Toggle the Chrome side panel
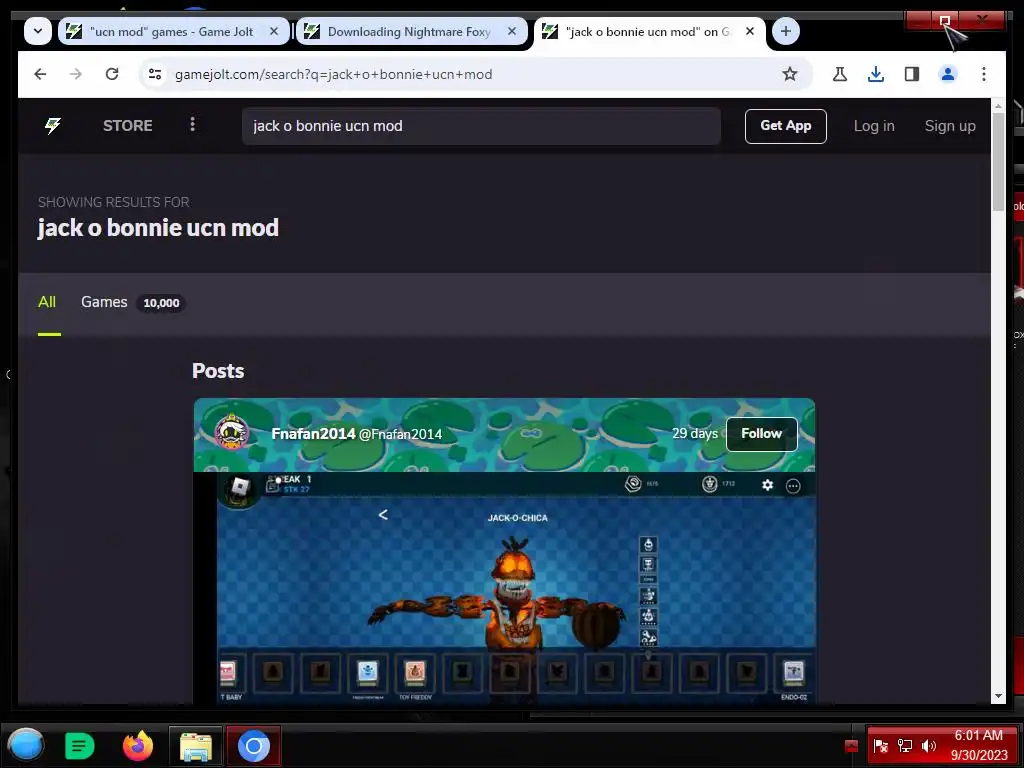The height and width of the screenshot is (768, 1024). (x=912, y=74)
